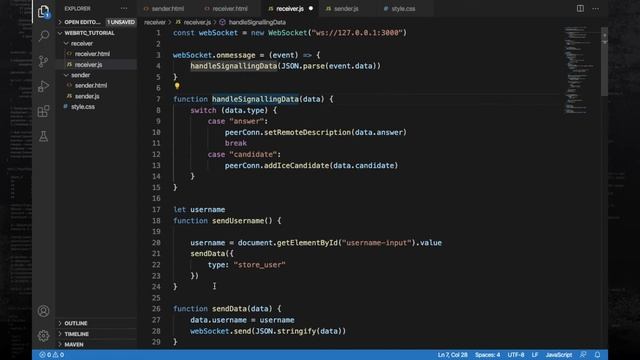Open the Extensions view
This screenshot has width=640, height=360.
43,111
